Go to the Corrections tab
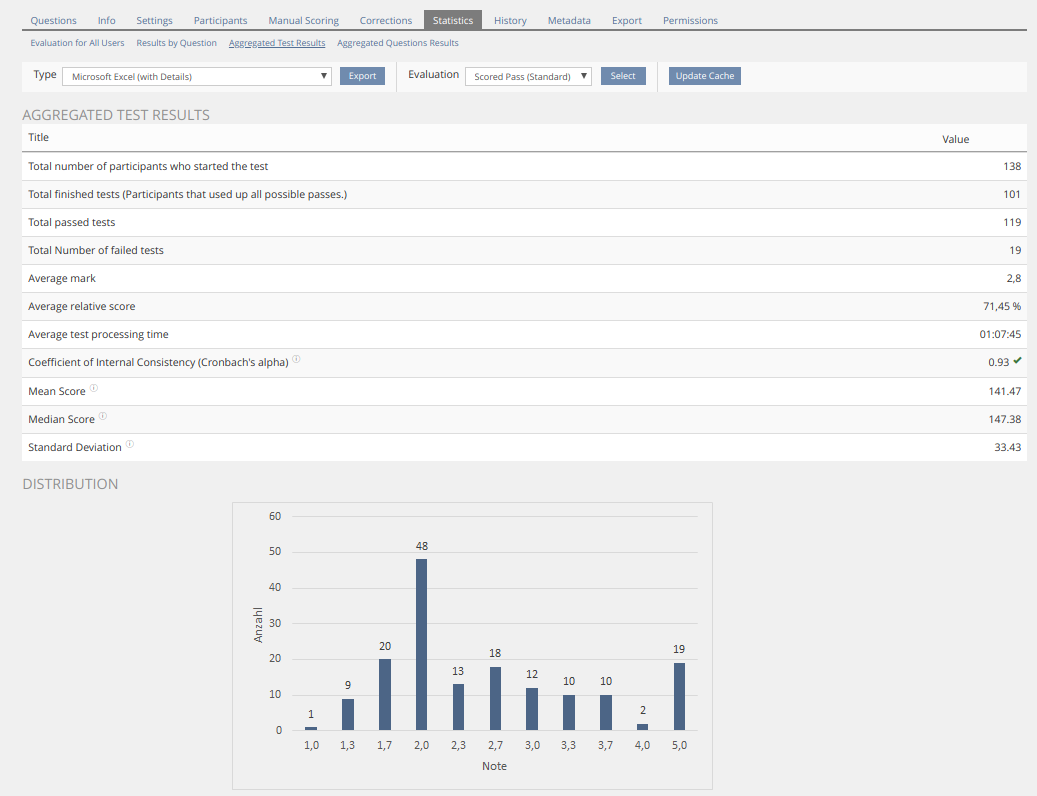The height and width of the screenshot is (796, 1037). coord(385,20)
